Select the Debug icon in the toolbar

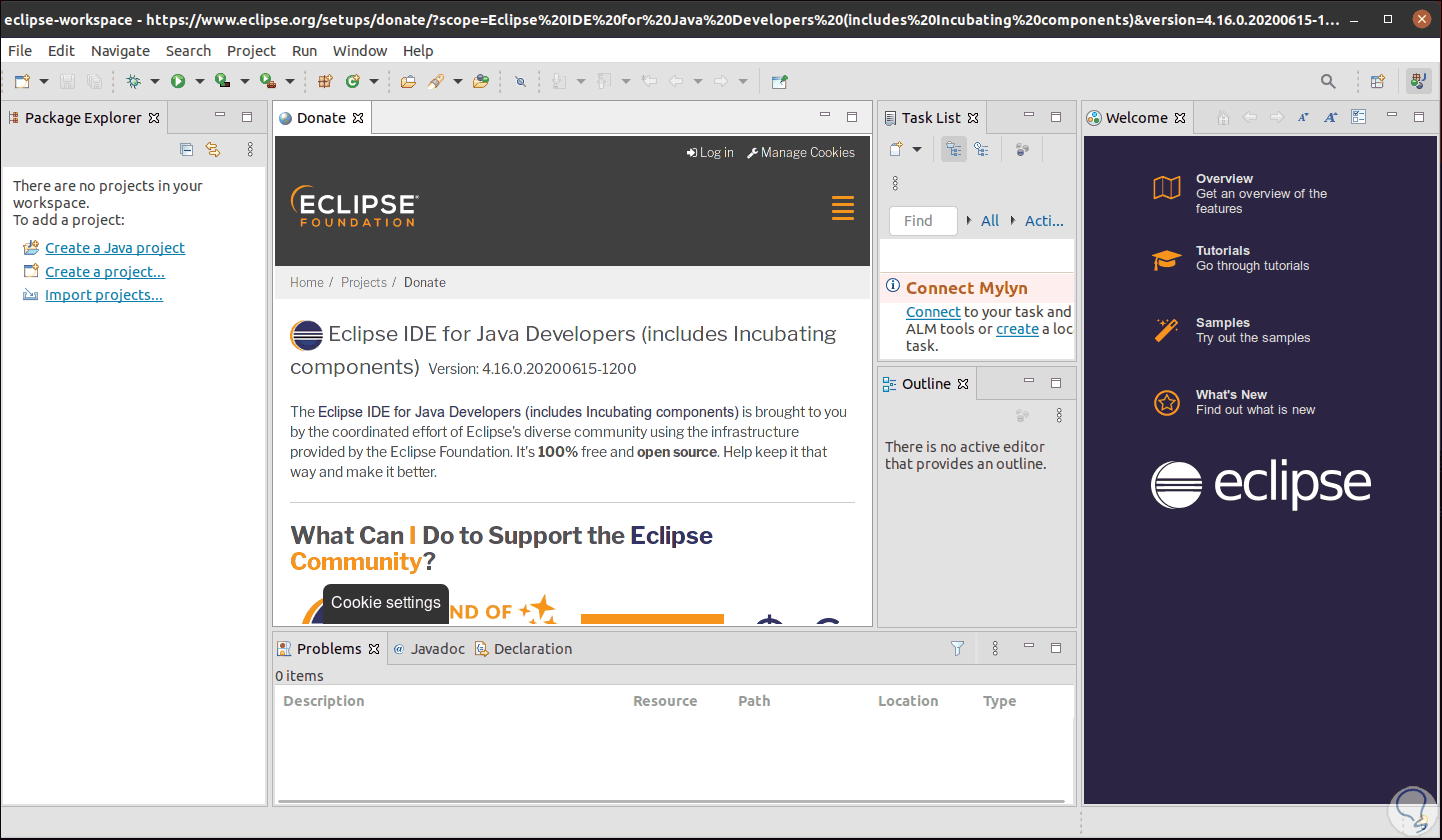tap(132, 81)
